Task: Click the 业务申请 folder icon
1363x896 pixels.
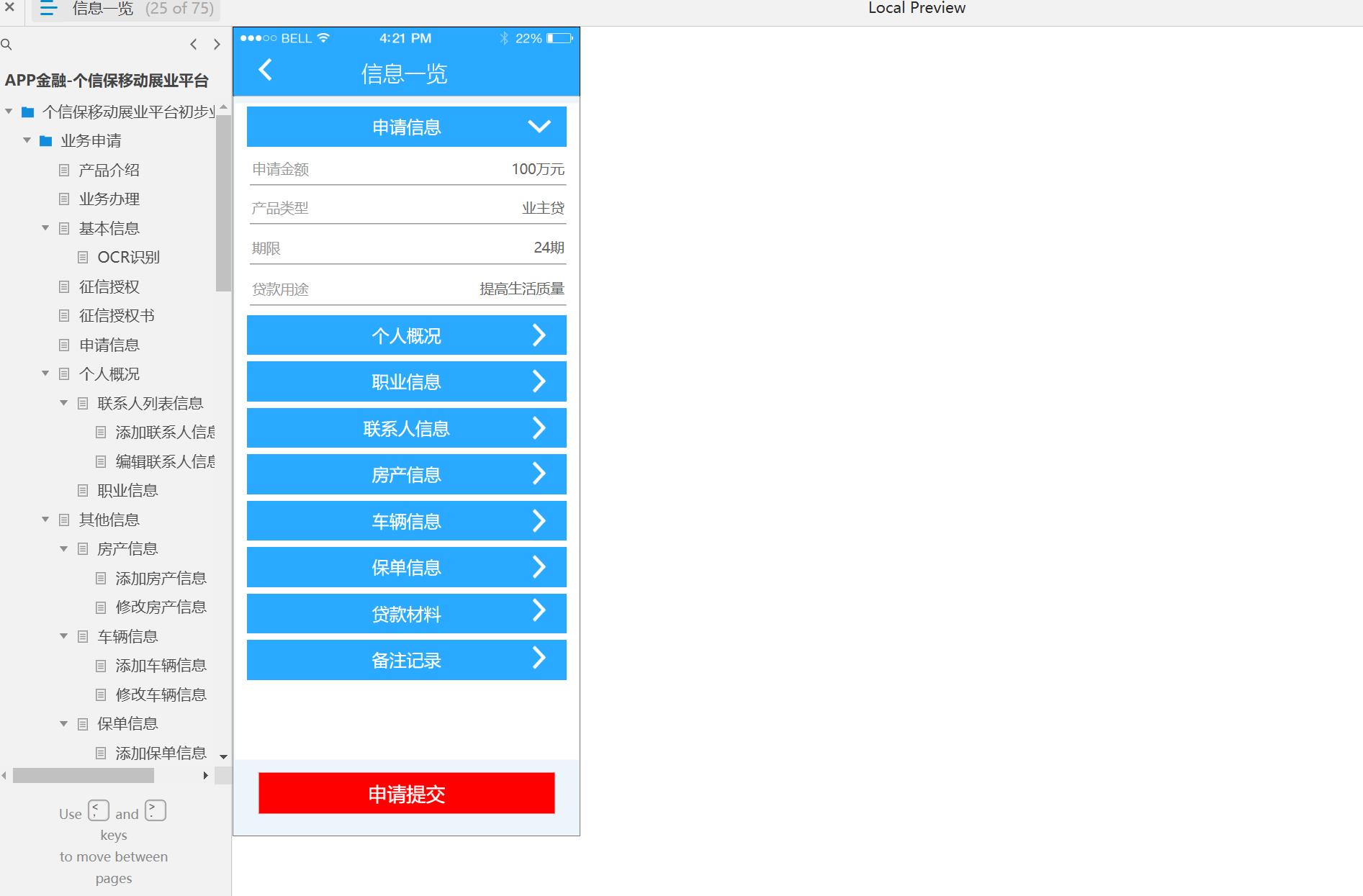Action: (45, 141)
